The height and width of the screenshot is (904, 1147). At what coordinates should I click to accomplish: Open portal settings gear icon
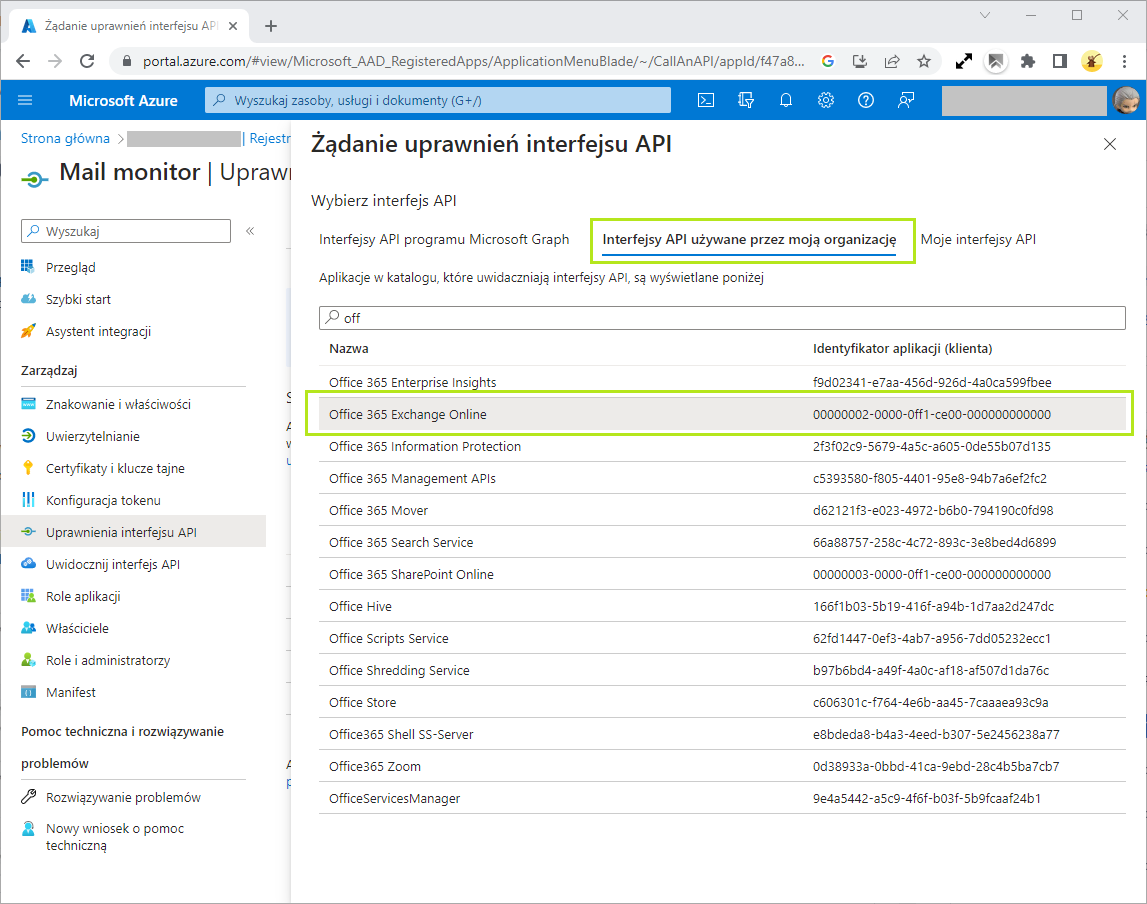click(x=826, y=100)
